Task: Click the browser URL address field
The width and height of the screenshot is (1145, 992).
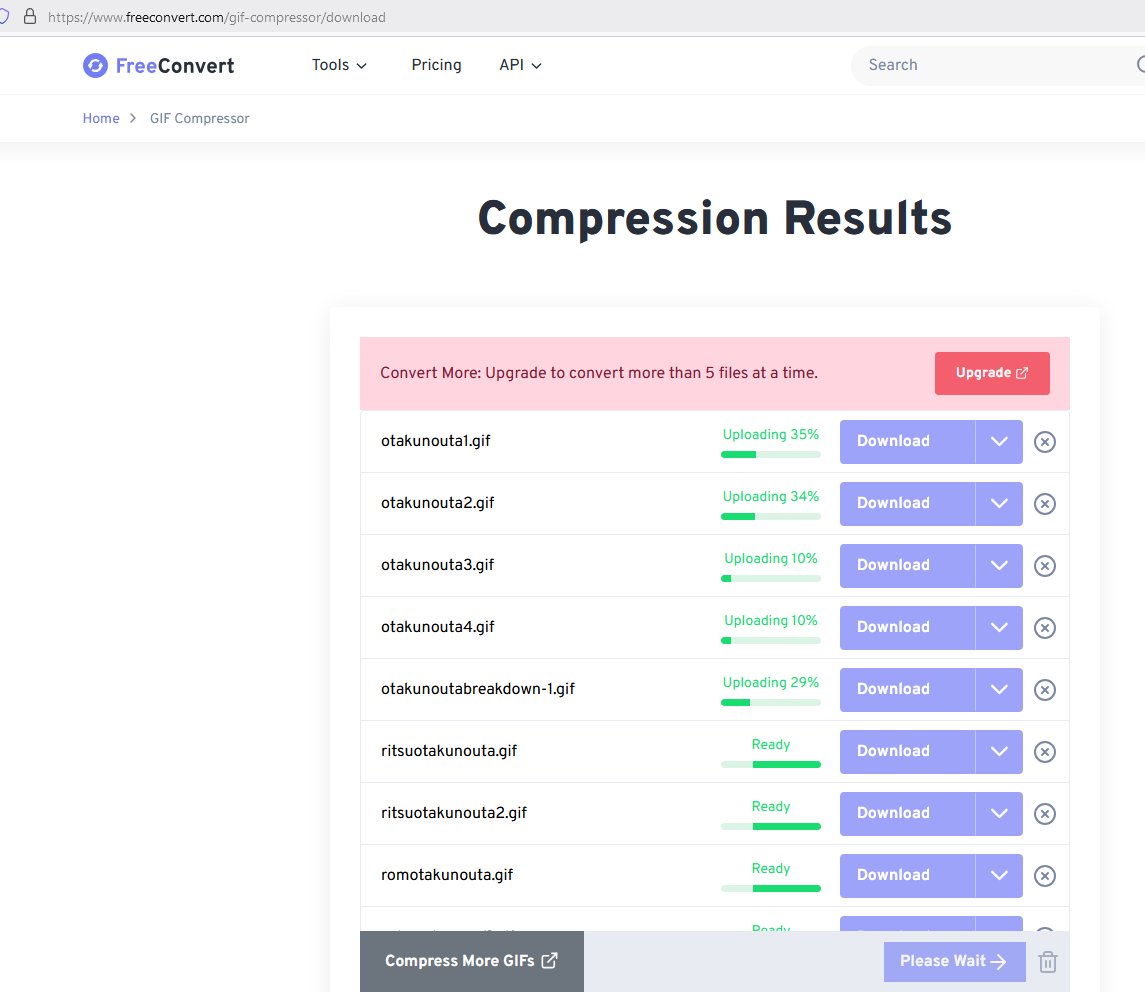Action: [217, 17]
